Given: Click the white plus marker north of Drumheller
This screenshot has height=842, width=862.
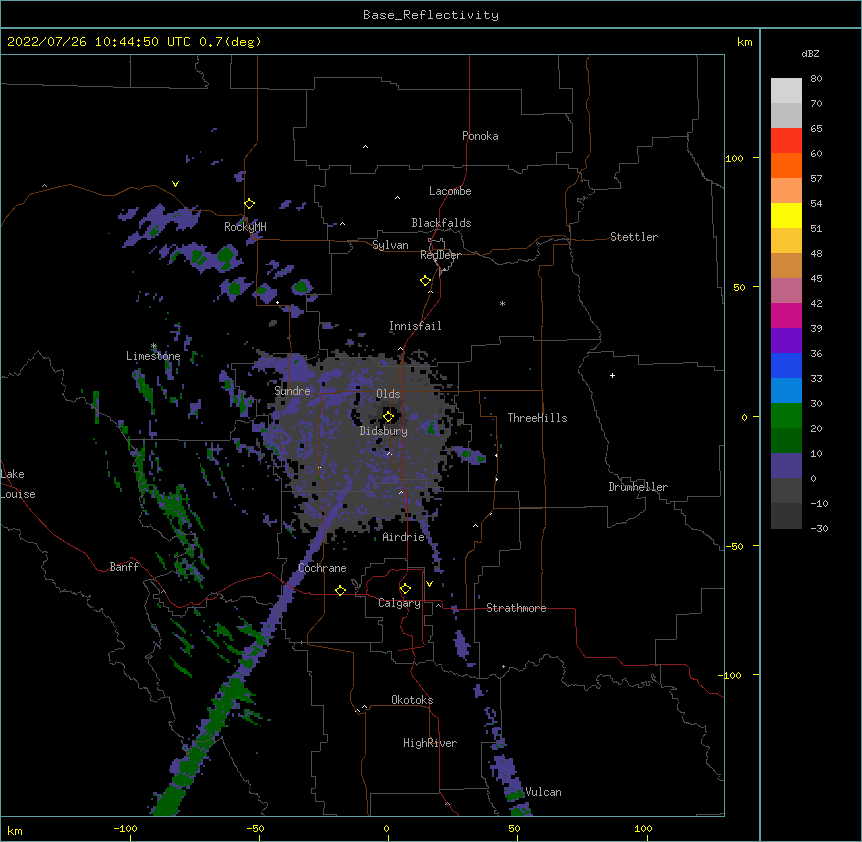Looking at the screenshot, I should pos(612,375).
